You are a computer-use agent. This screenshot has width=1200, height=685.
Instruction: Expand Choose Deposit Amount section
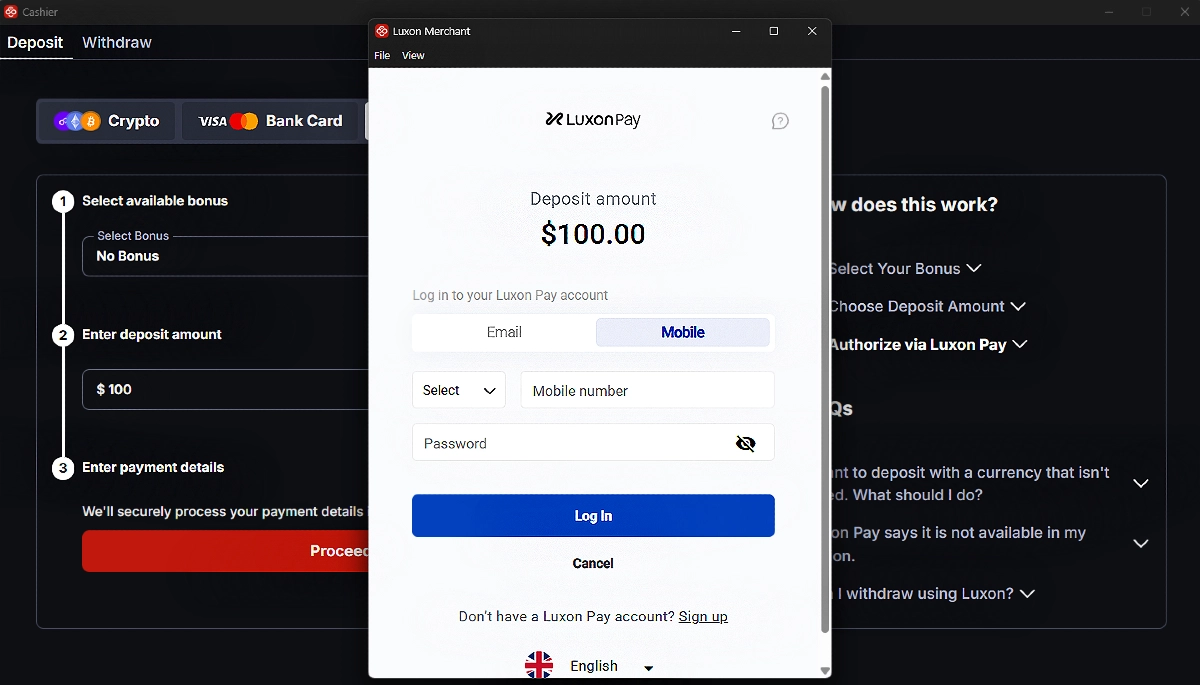(x=927, y=306)
